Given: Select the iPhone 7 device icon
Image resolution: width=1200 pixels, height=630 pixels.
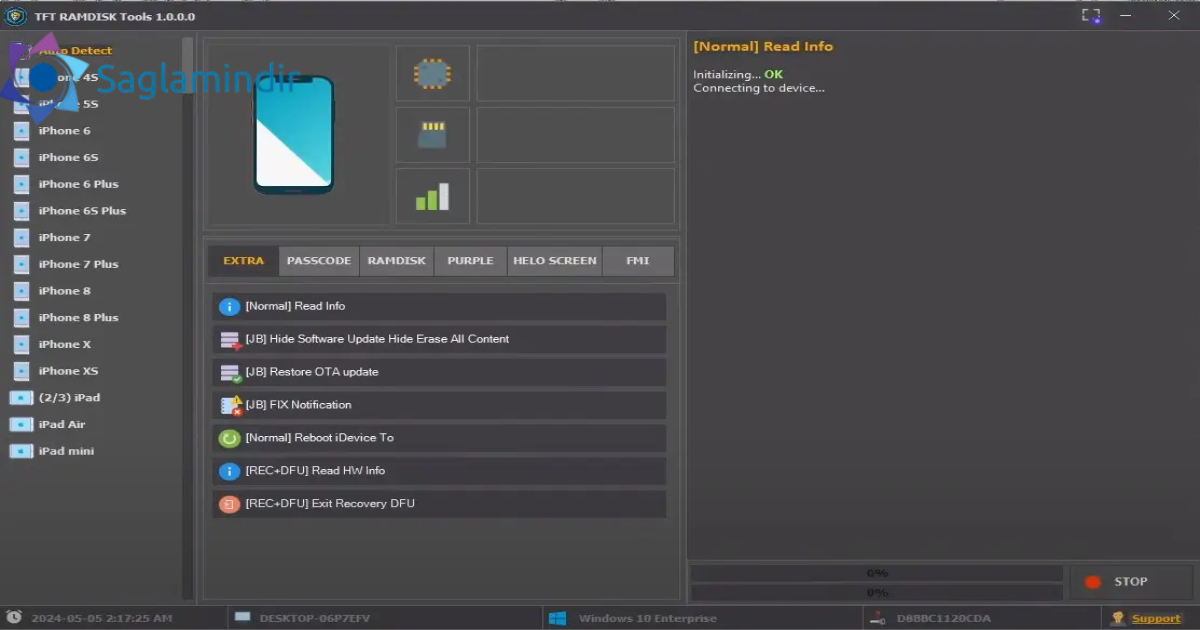Looking at the screenshot, I should [x=21, y=238].
